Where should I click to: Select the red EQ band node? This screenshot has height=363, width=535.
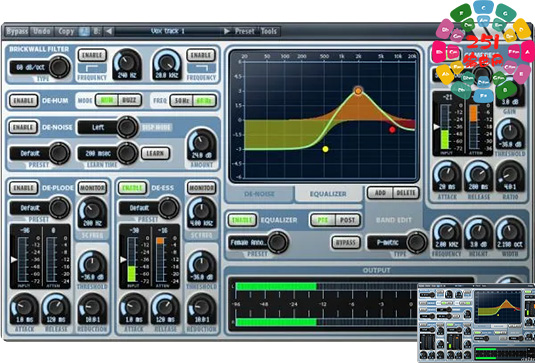point(392,130)
